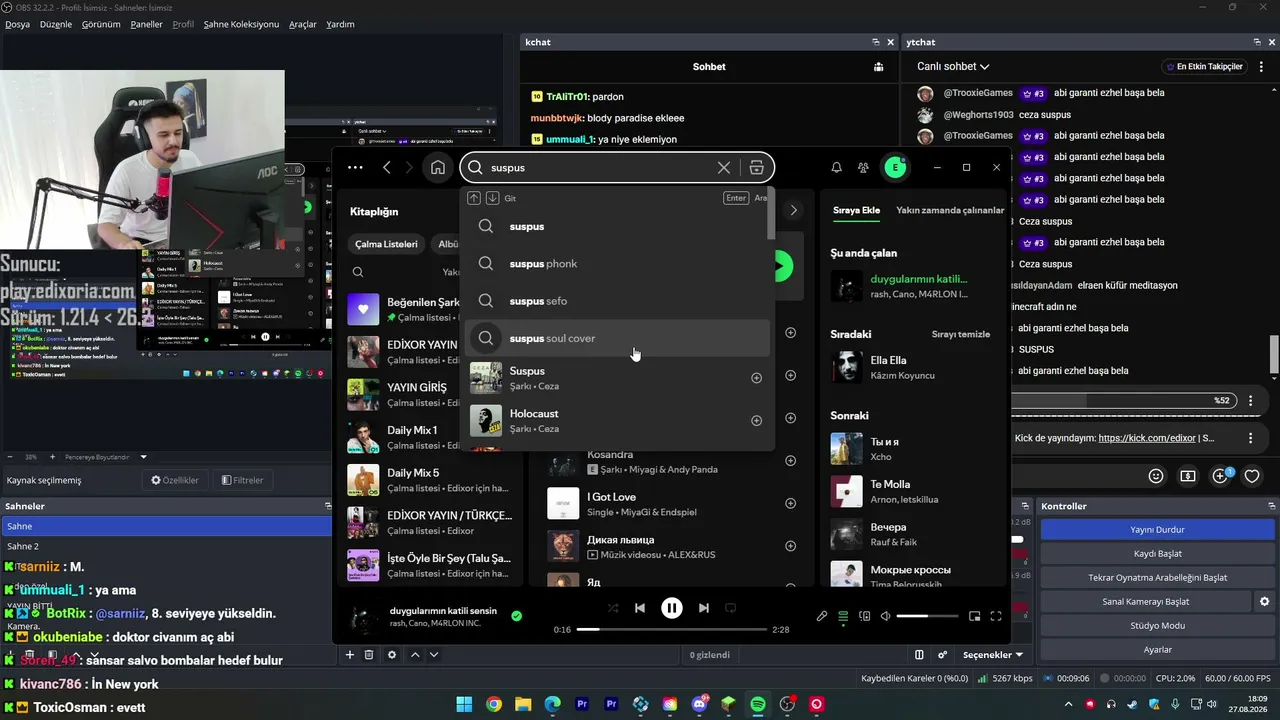This screenshot has width=1280, height=720.
Task: Open the kick.com/edixor link
Action: click(1147, 438)
